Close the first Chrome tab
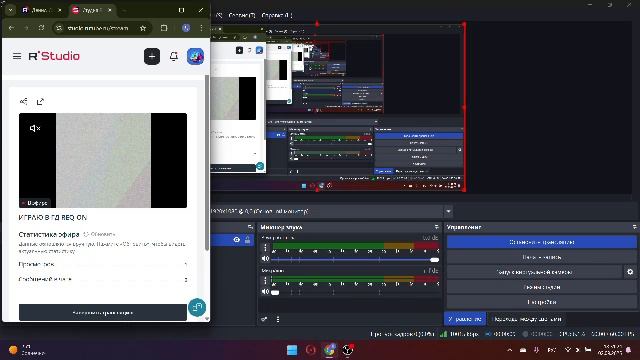Screen dimensions: 640x360 (60, 10)
